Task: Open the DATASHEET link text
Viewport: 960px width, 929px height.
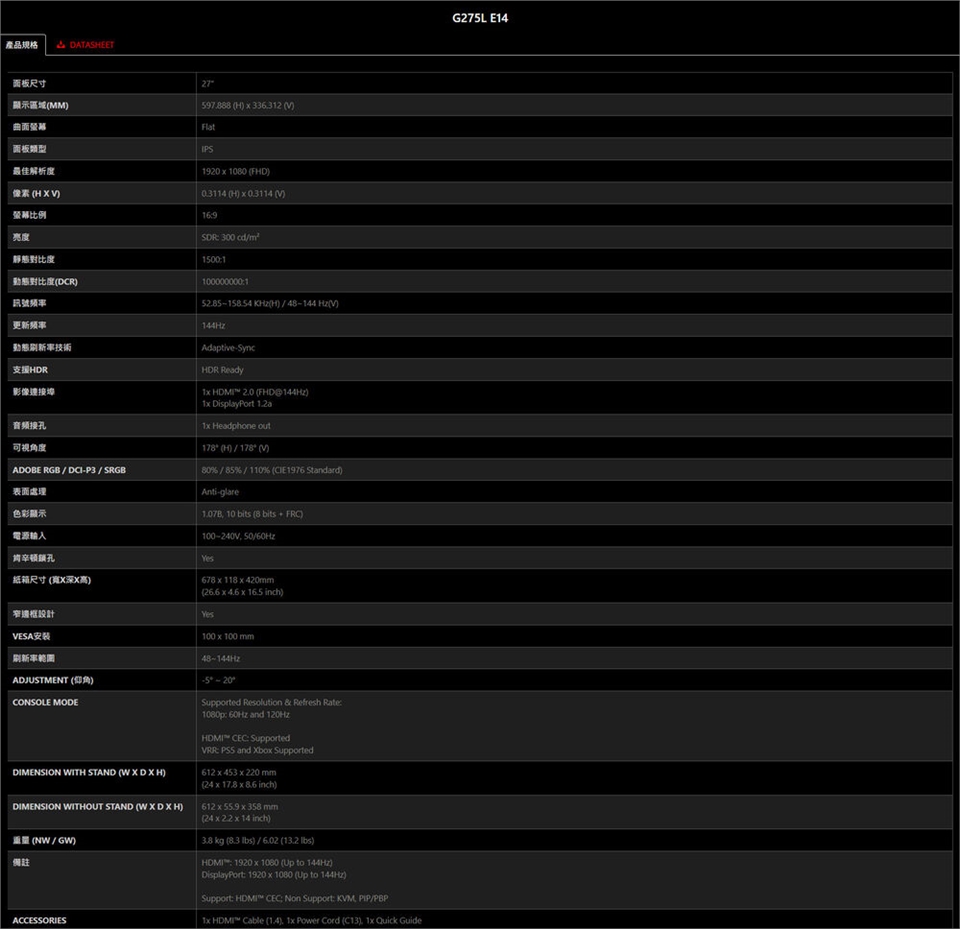Action: click(91, 45)
